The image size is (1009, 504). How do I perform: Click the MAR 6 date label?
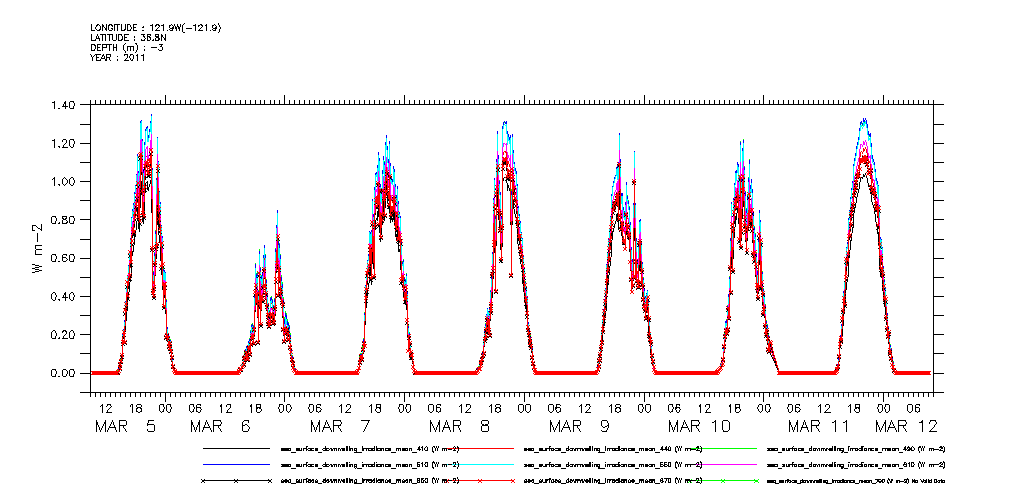[221, 427]
